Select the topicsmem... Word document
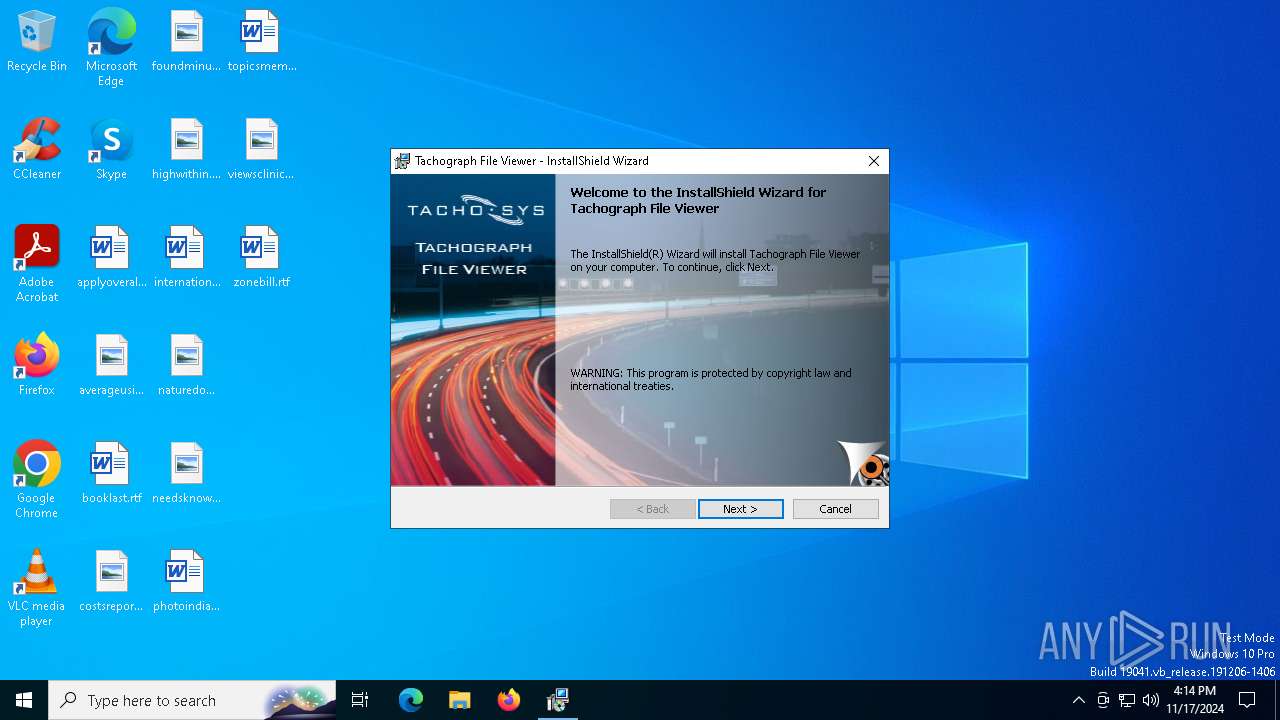The image size is (1280, 720). pos(261,42)
